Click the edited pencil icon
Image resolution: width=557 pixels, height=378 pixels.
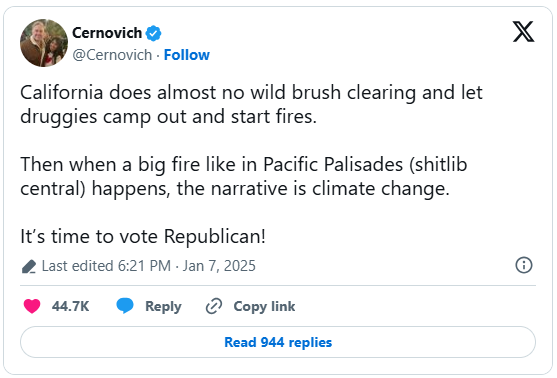coord(29,266)
